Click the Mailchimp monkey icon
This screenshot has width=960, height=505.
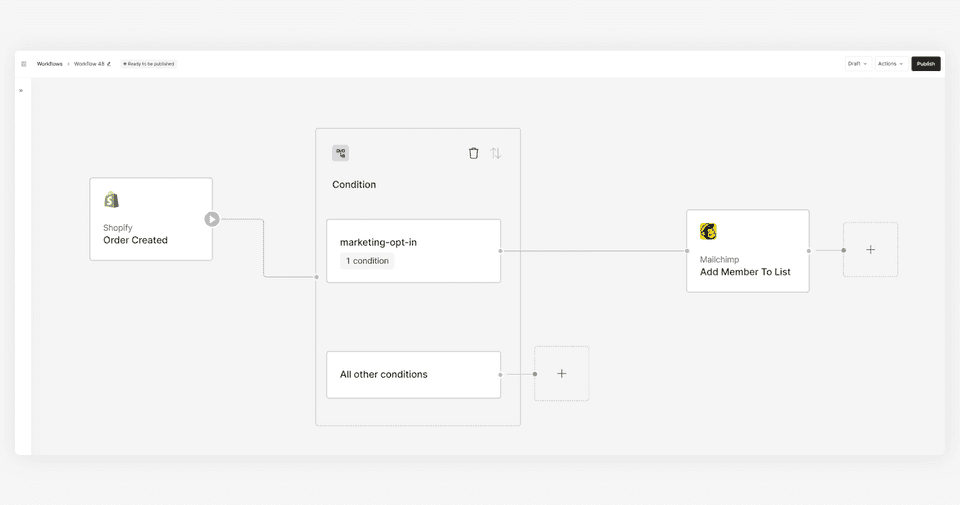pos(708,231)
